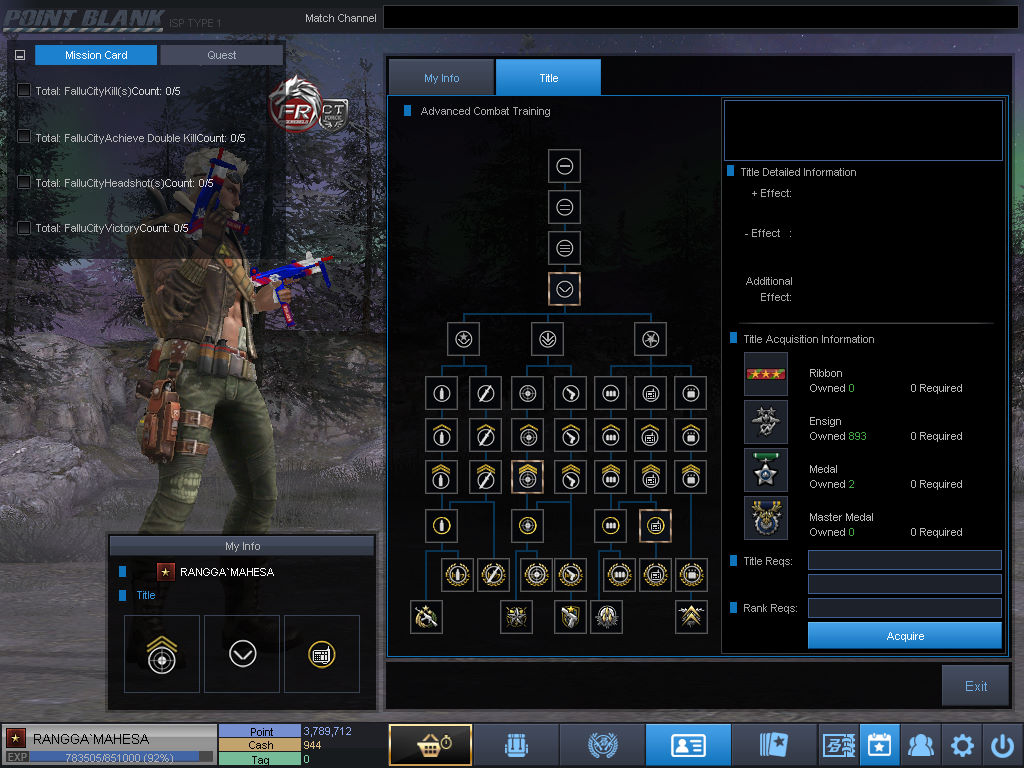Image resolution: width=1024 pixels, height=768 pixels.
Task: Switch to the My Info tab
Action: point(441,78)
